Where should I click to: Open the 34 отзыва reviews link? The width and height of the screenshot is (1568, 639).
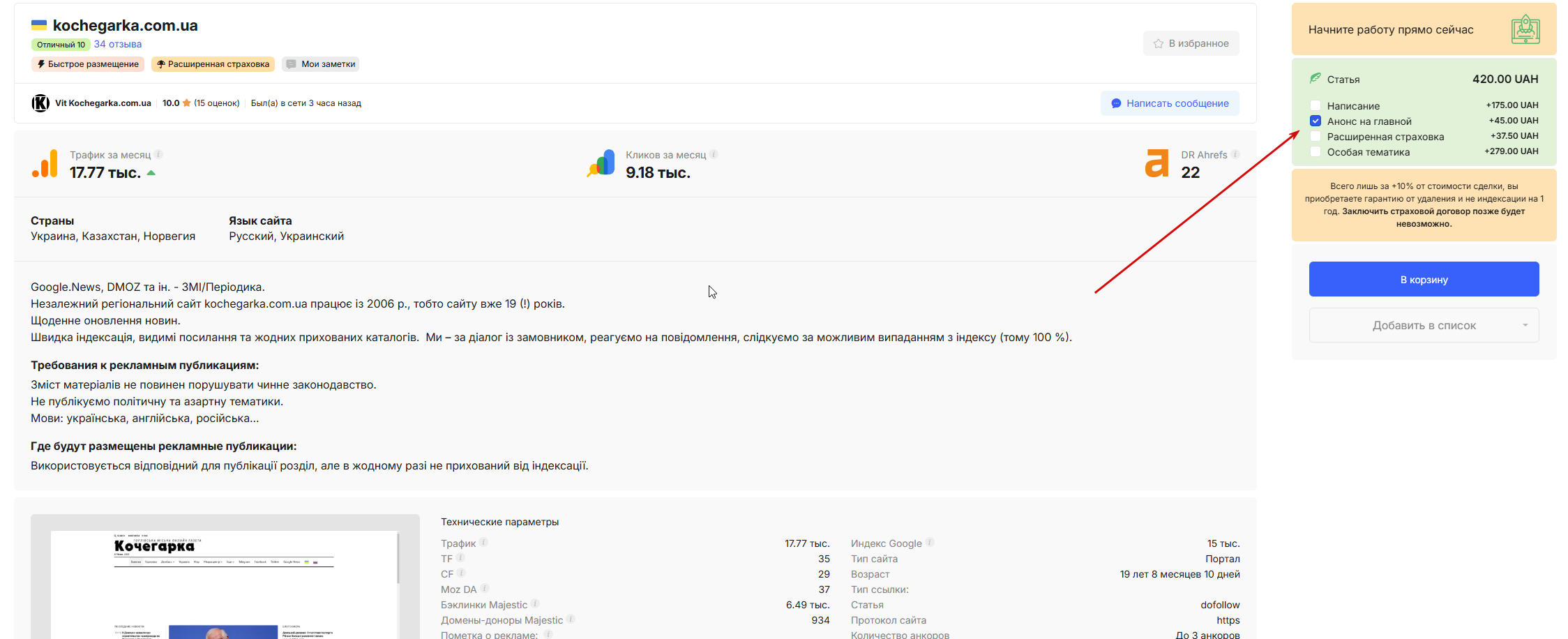click(118, 44)
